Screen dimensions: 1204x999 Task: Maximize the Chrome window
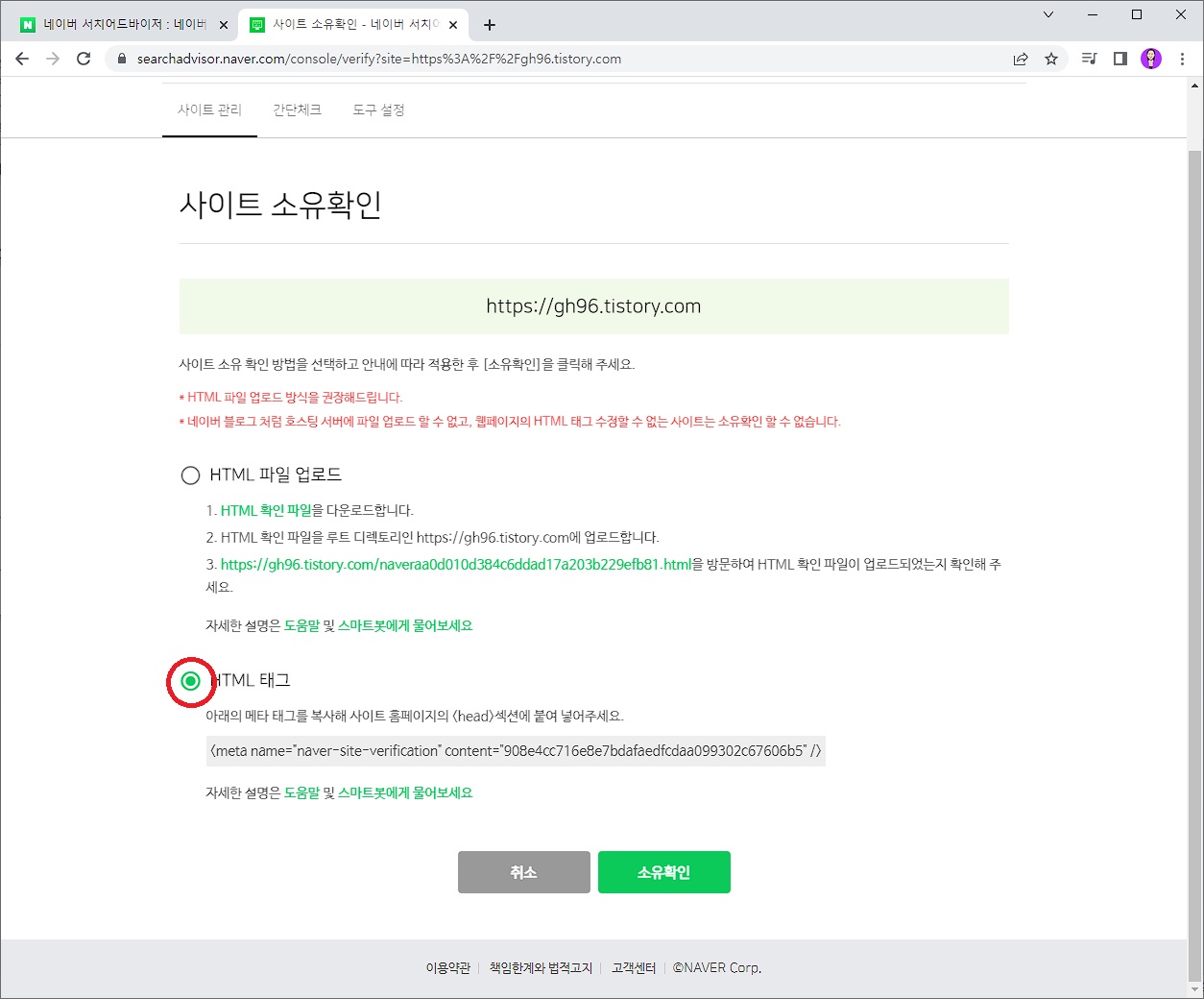click(1137, 14)
